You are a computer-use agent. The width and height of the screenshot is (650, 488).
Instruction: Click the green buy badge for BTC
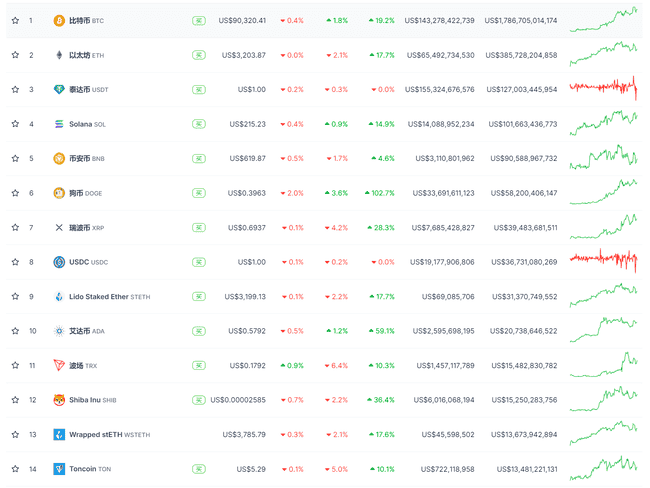pyautogui.click(x=199, y=20)
